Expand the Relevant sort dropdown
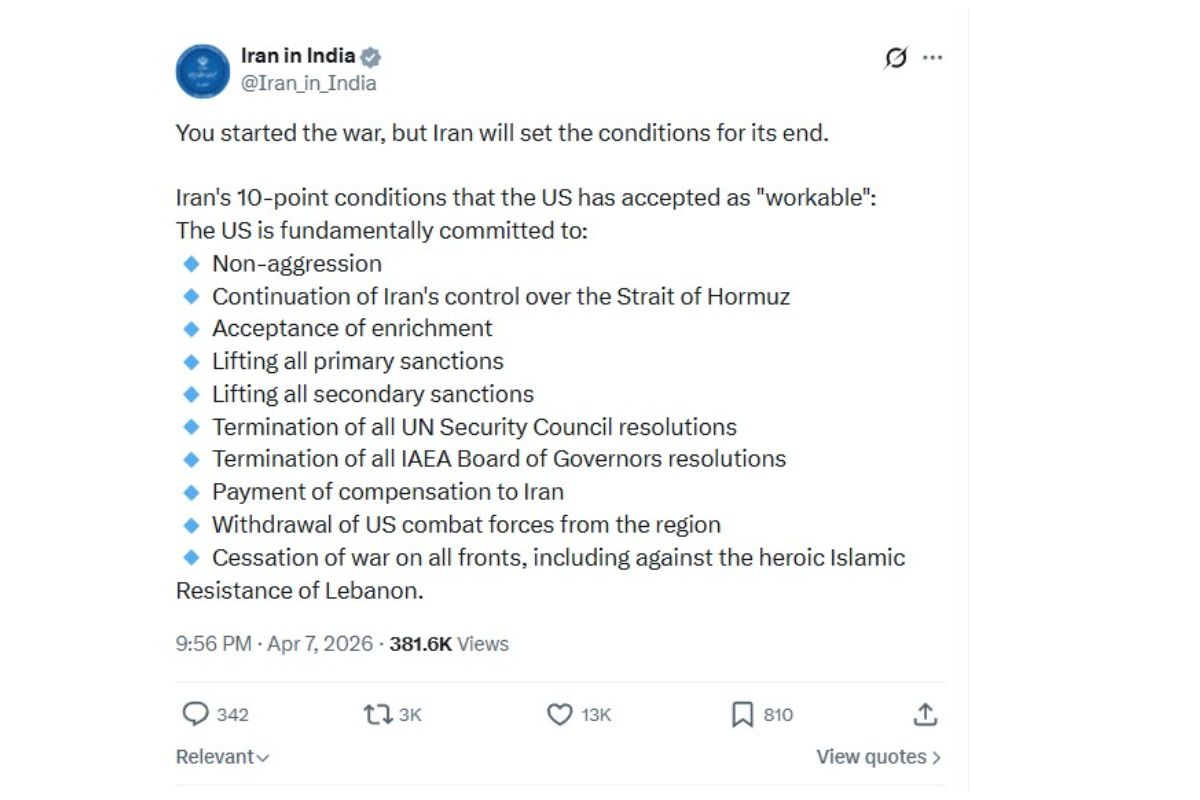The width and height of the screenshot is (1200, 800). click(x=222, y=757)
